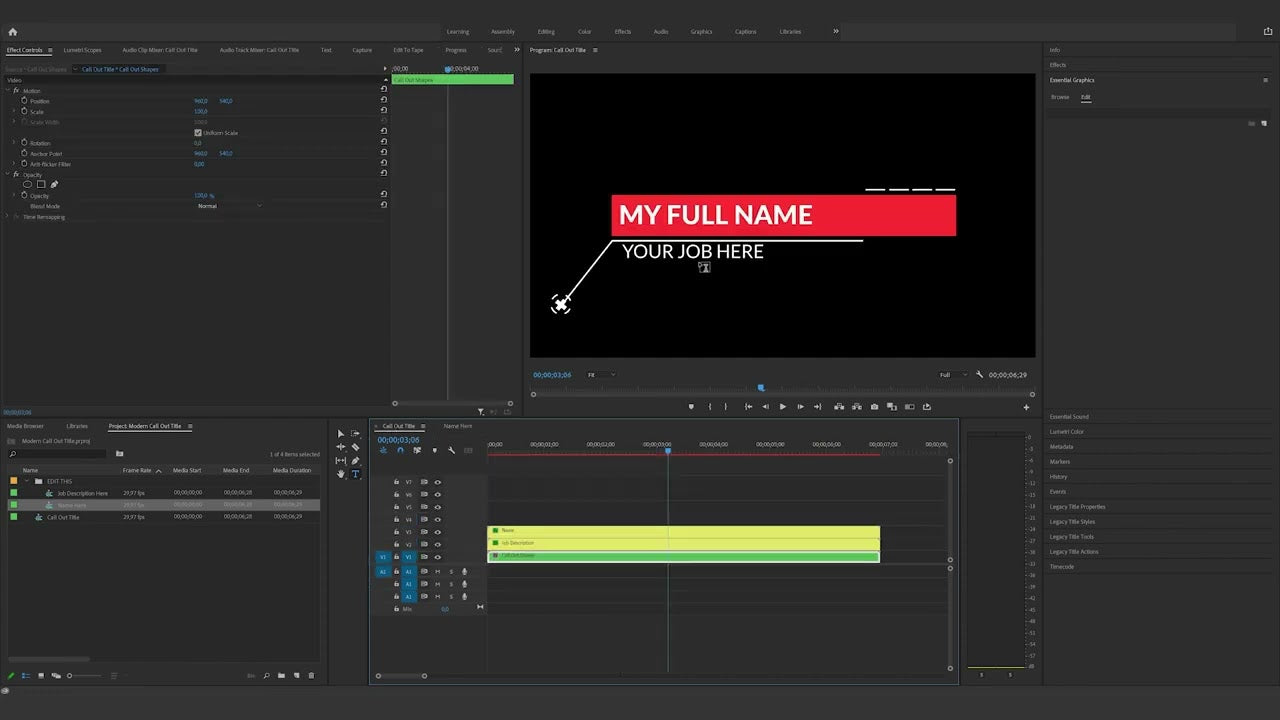Hide the V7 track with its eye toggle
This screenshot has width=1280, height=720.
(x=438, y=482)
